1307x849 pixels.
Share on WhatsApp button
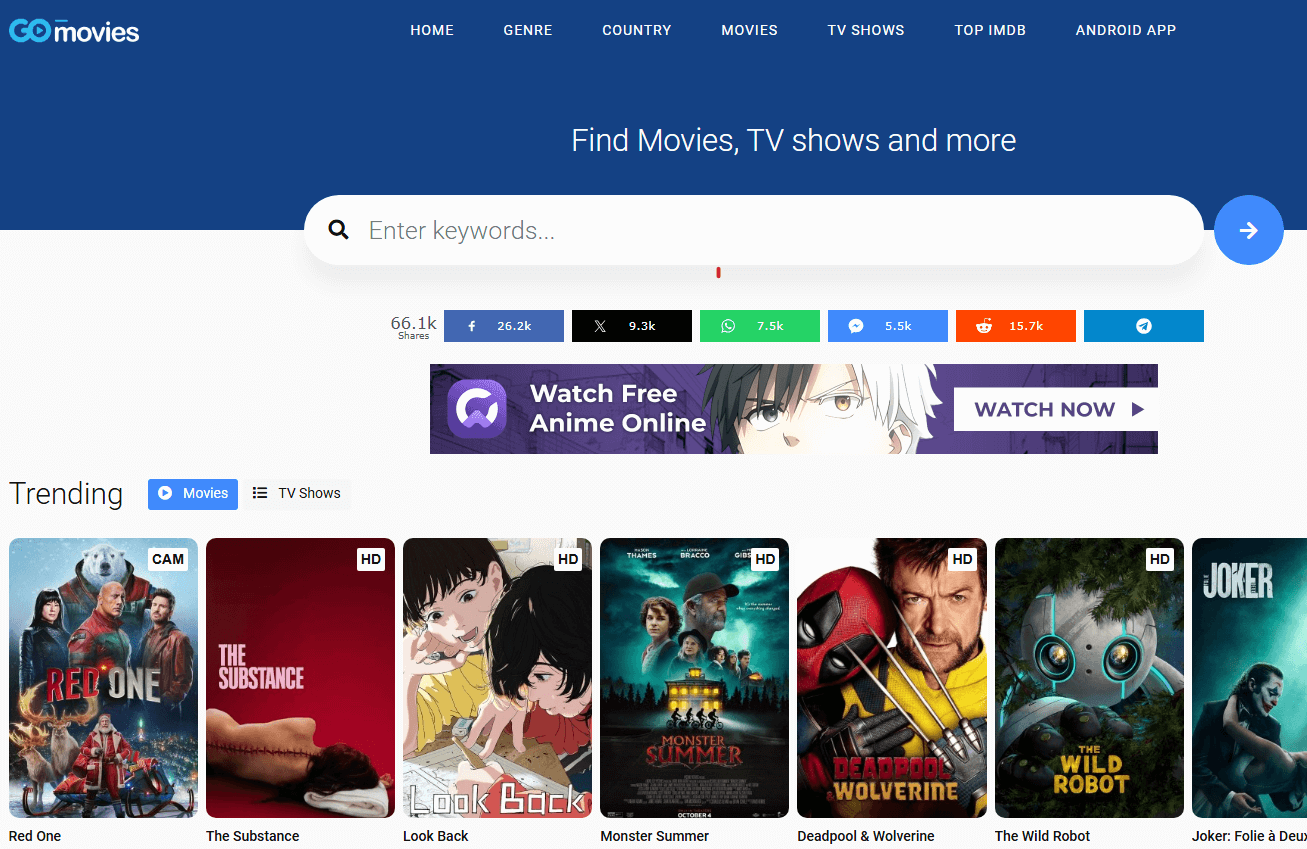[759, 326]
